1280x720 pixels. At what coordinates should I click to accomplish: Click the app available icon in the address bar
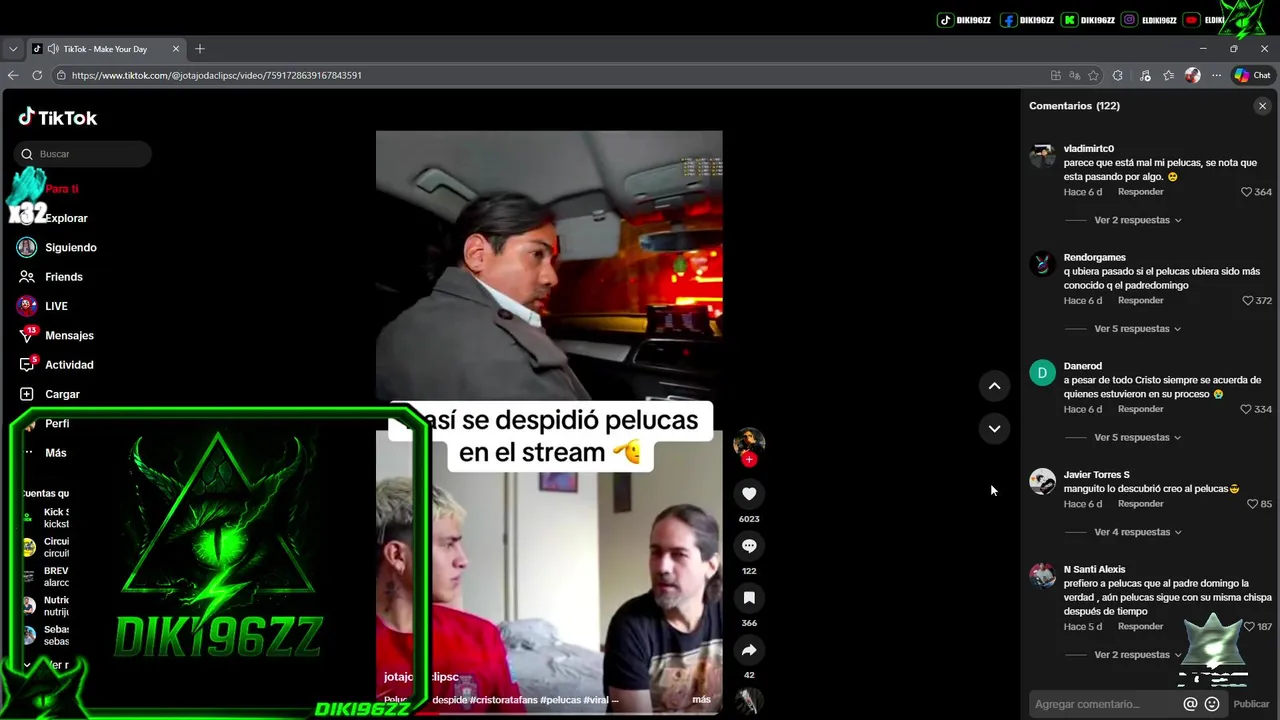click(x=1056, y=75)
